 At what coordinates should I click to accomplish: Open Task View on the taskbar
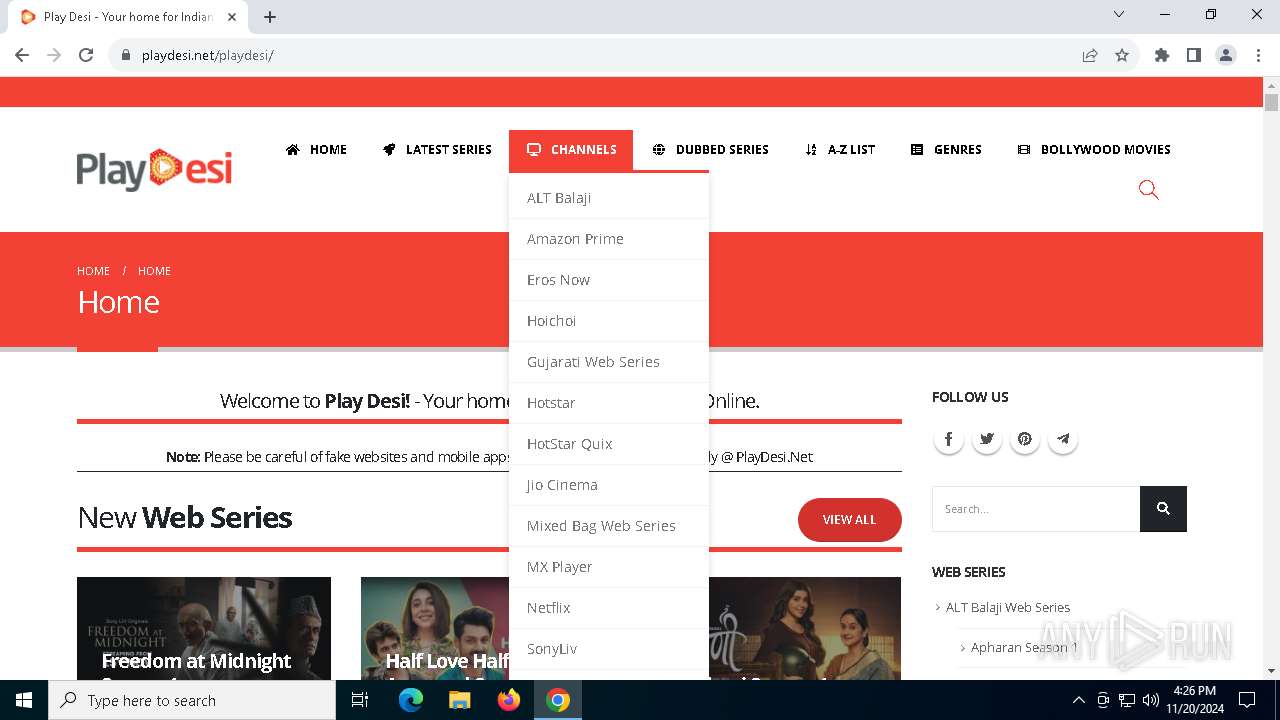[x=360, y=700]
